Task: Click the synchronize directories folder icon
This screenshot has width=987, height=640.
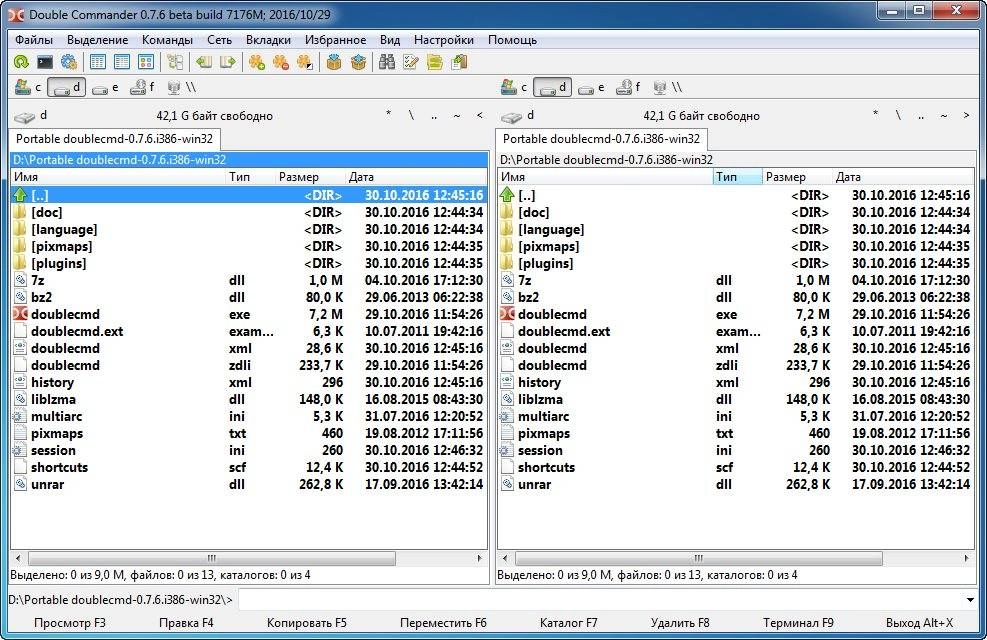Action: (x=434, y=62)
